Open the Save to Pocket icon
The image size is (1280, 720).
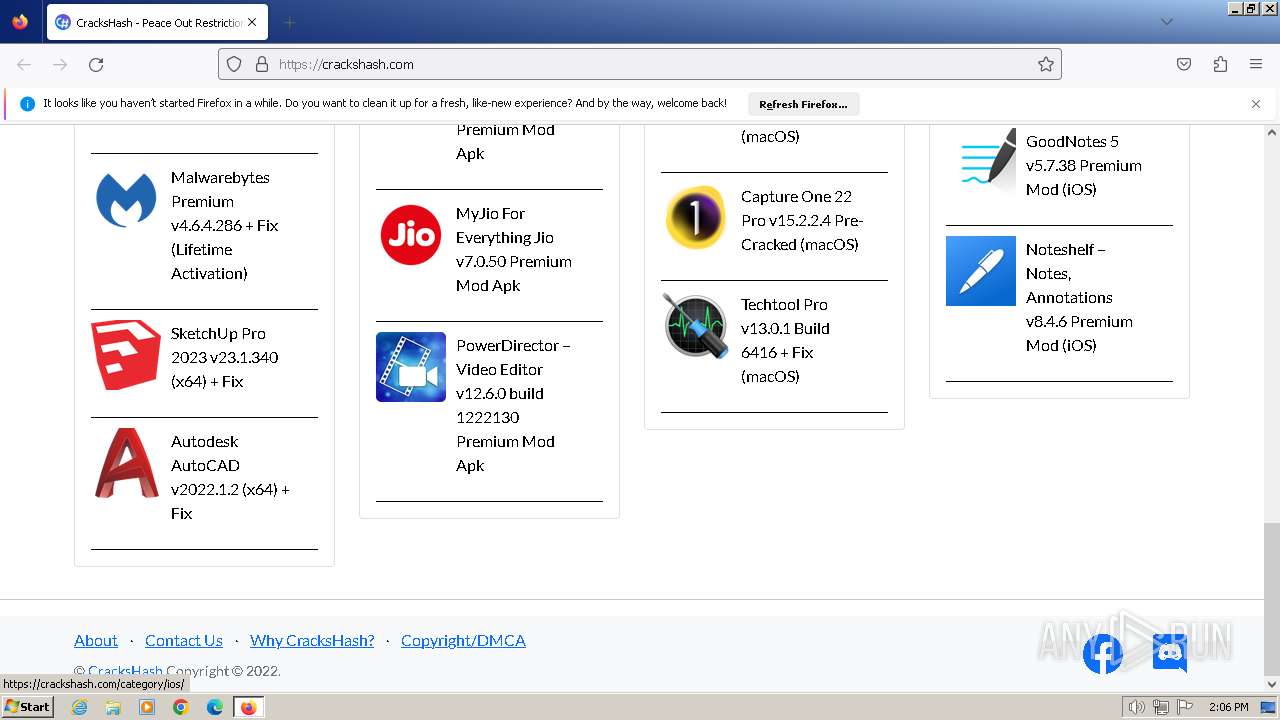tap(1184, 64)
